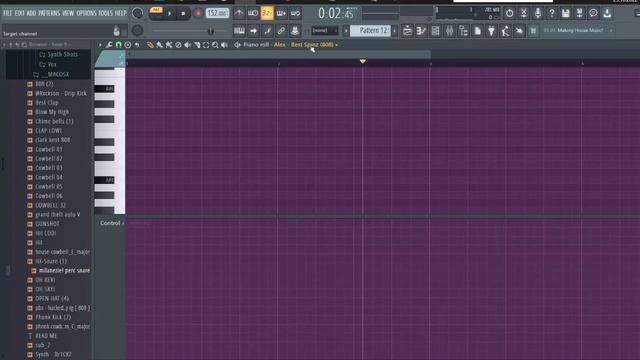Click the floppy disk save icon
This screenshot has height=360, width=640.
pyautogui.click(x=566, y=13)
